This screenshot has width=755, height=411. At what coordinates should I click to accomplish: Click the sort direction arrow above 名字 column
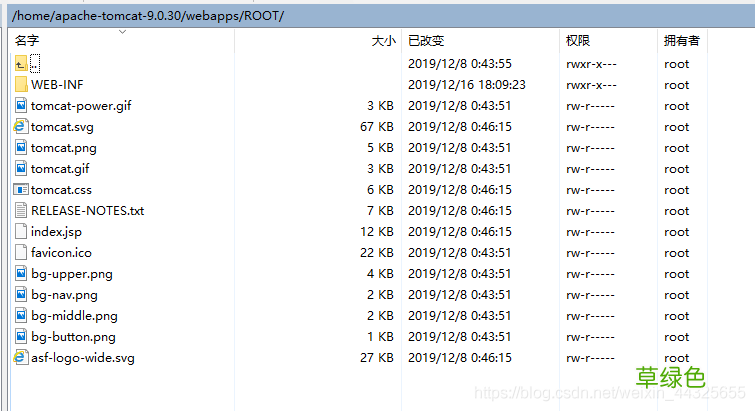tap(122, 32)
